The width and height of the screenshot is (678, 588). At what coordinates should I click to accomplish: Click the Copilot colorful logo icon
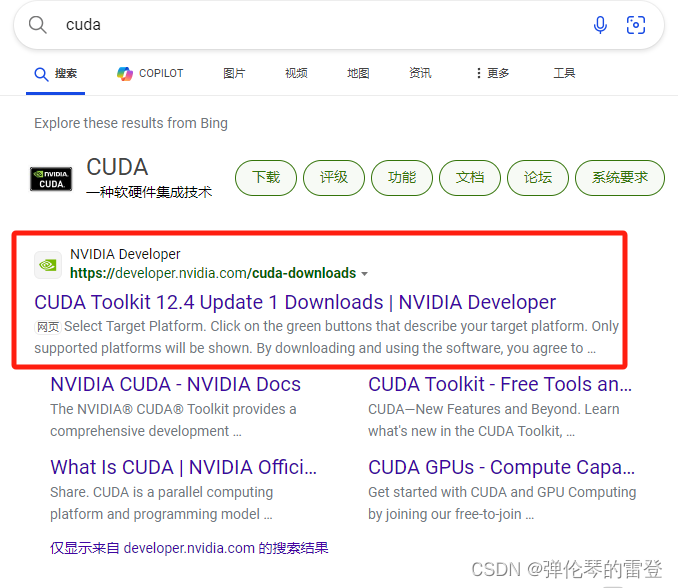click(x=125, y=74)
